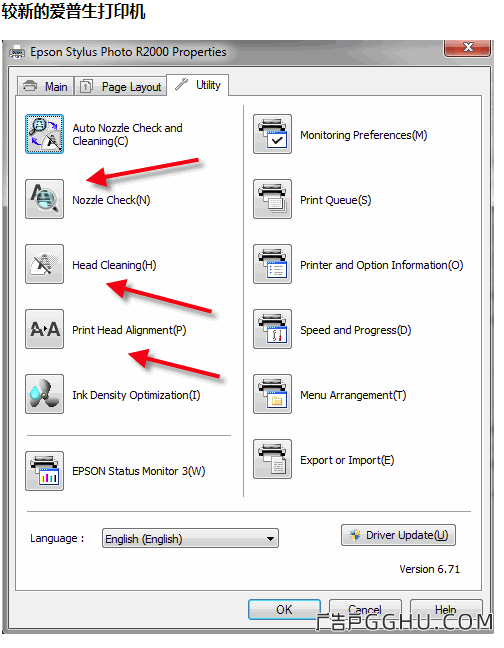Click the Speed and Progress icon
The width and height of the screenshot is (504, 648).
[272, 329]
